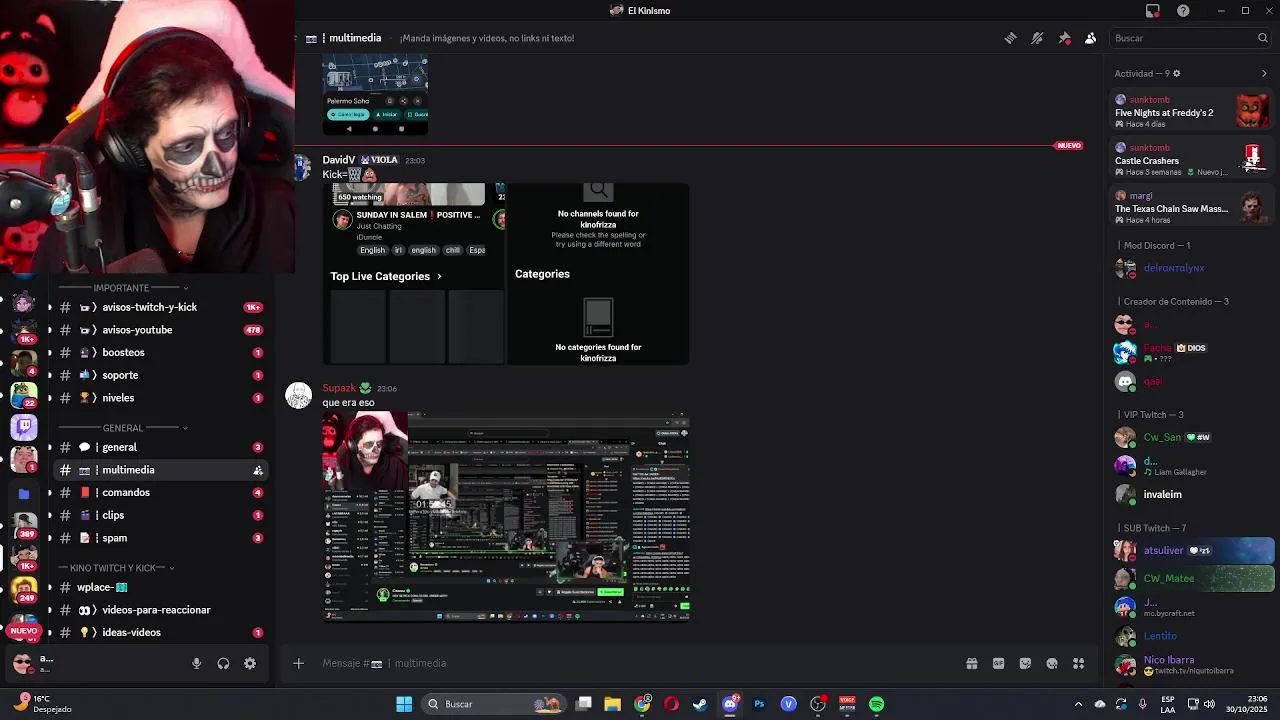Viewport: 1280px width, 720px height.
Task: Mute microphone in user panel
Action: coord(196,663)
